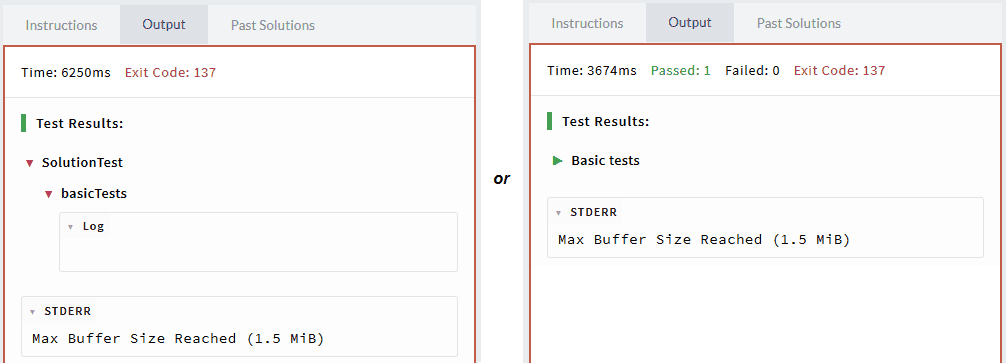This screenshot has height=363, width=1006.
Task: Click left 'Max Buffer Size Reached' message
Action: pos(178,338)
